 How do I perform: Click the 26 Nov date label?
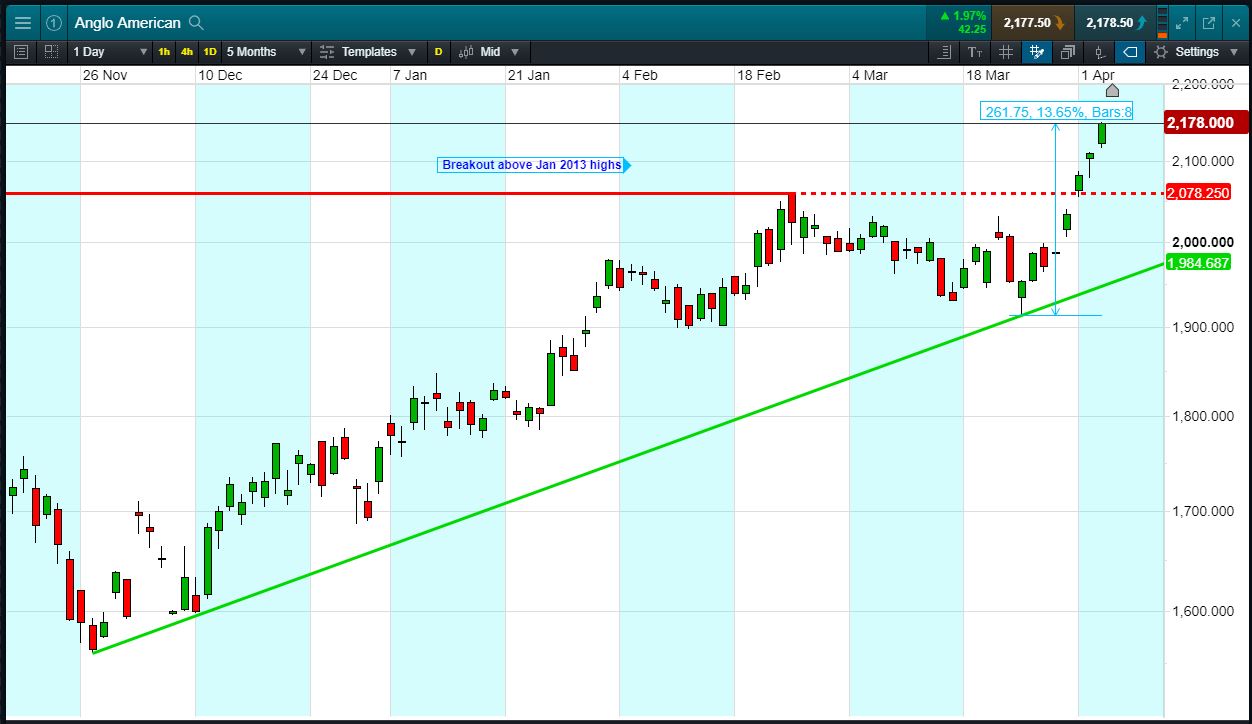click(x=105, y=76)
